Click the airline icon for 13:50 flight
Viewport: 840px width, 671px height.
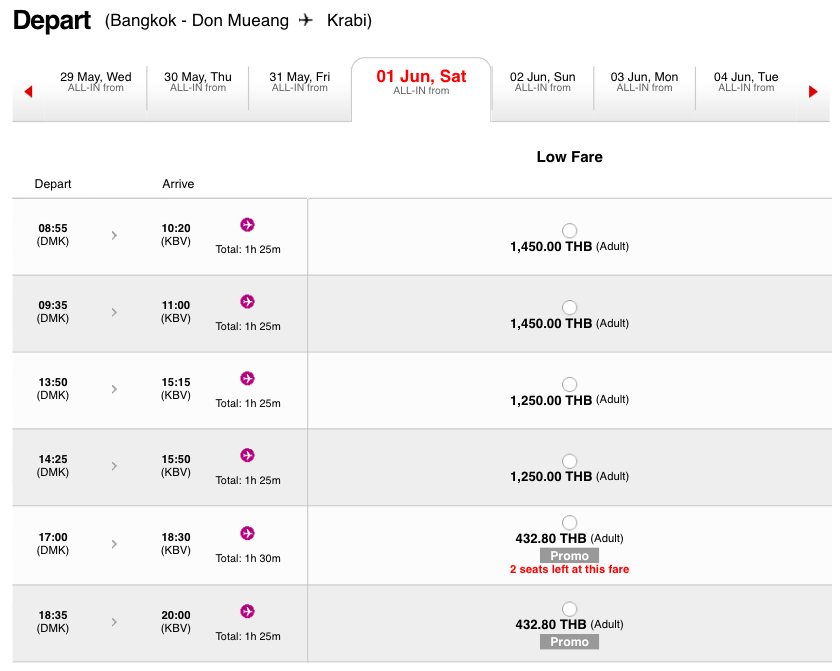(247, 378)
